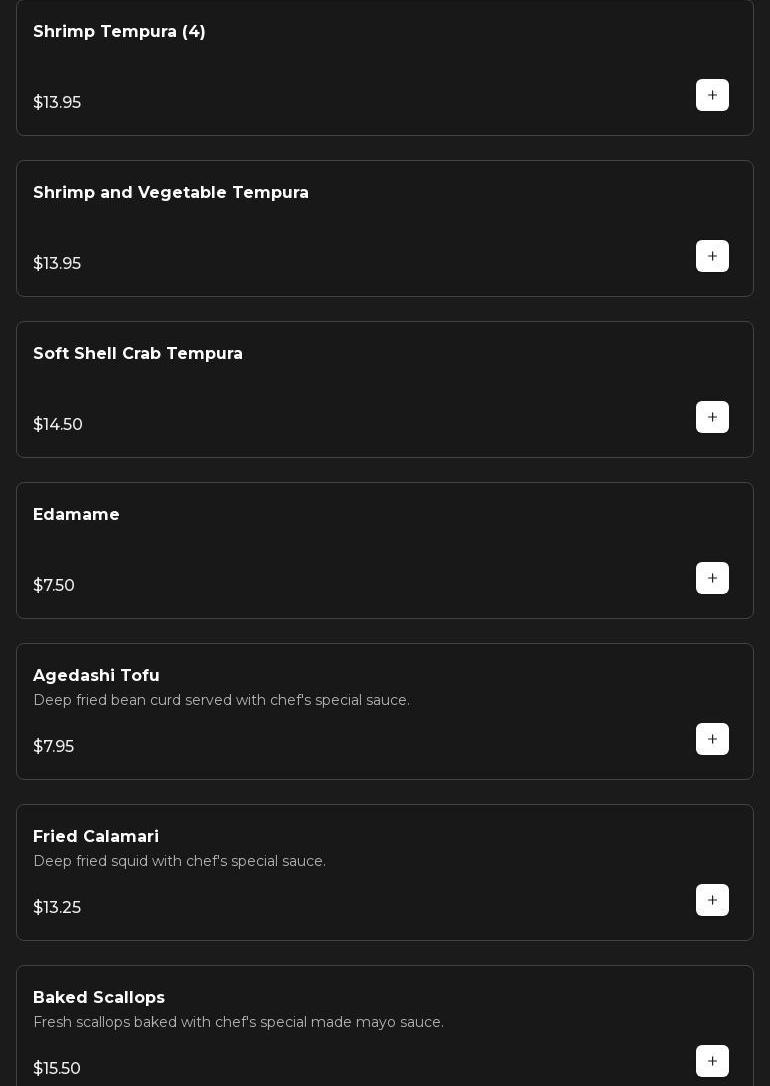
Task: Tap the plus icon for Baked Scallops
Action: (x=712, y=1061)
